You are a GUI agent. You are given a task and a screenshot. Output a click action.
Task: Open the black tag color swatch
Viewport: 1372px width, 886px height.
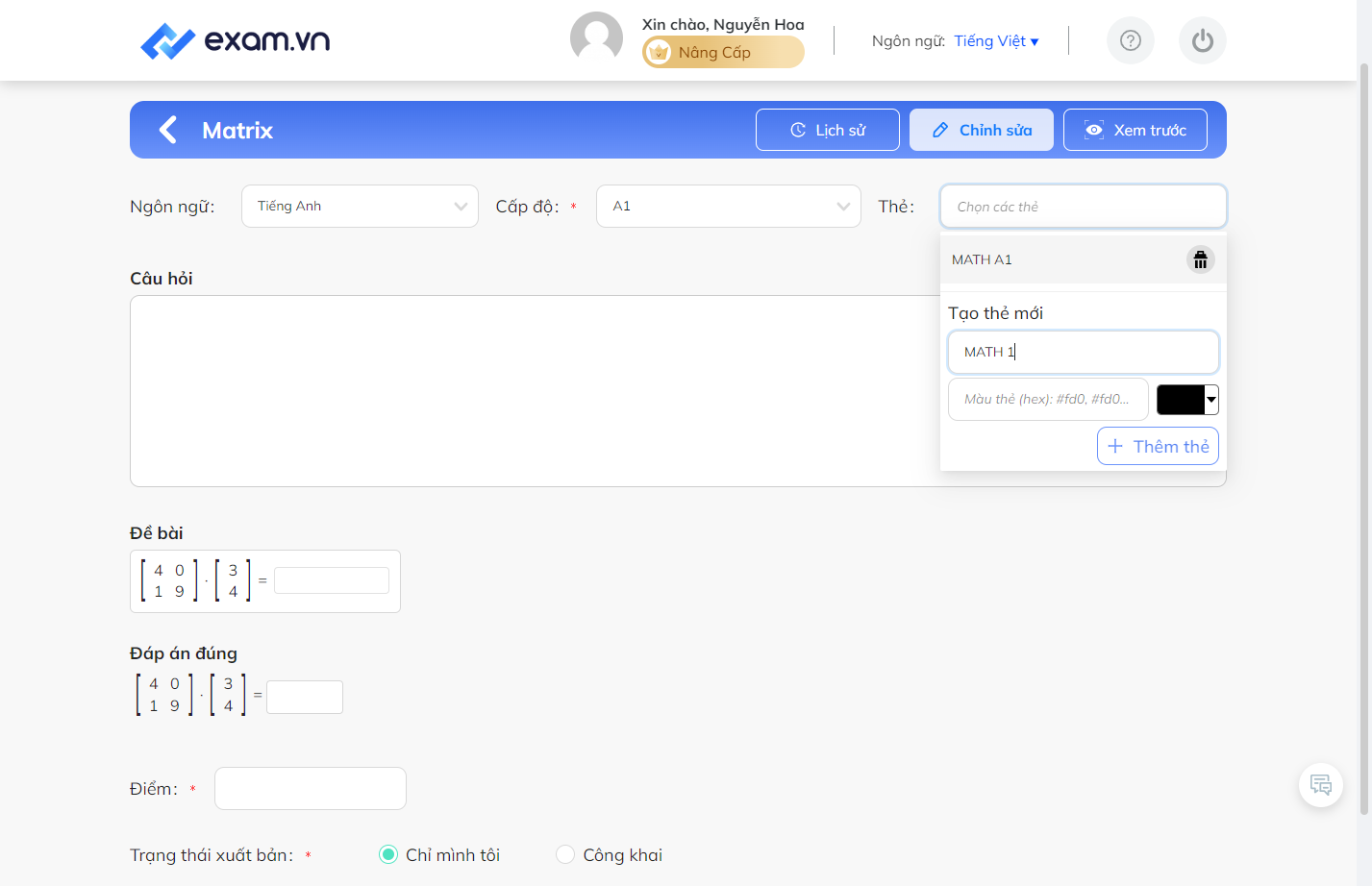pyautogui.click(x=1187, y=399)
